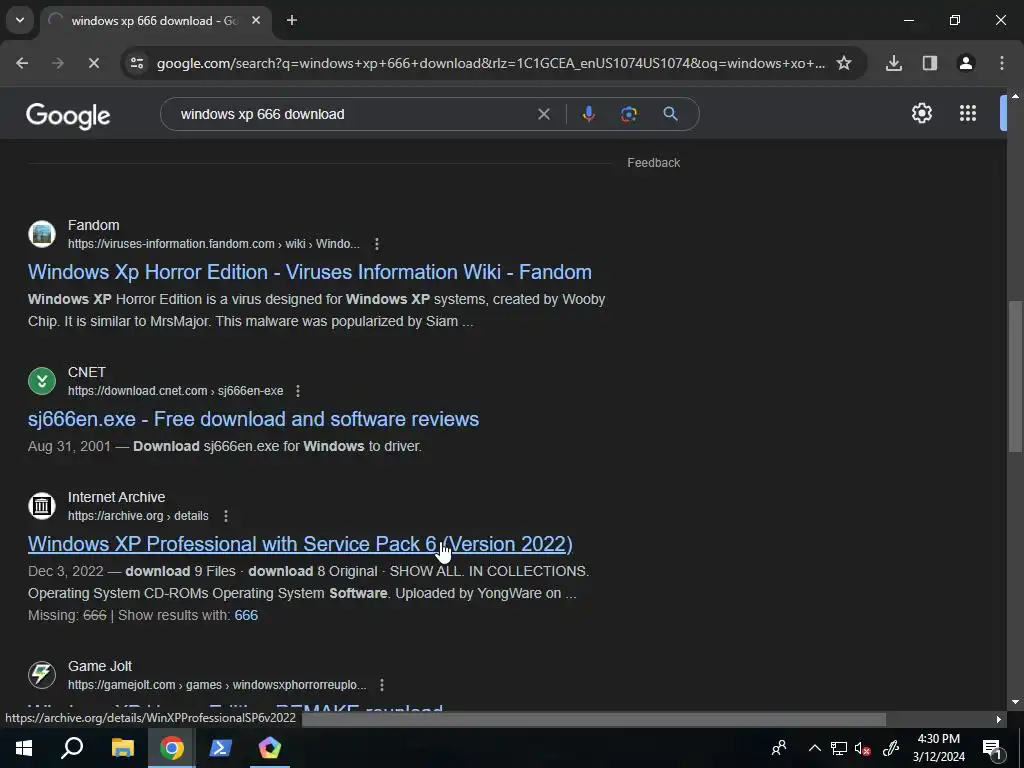Toggle Chrome side panel
The height and width of the screenshot is (768, 1024).
click(930, 63)
